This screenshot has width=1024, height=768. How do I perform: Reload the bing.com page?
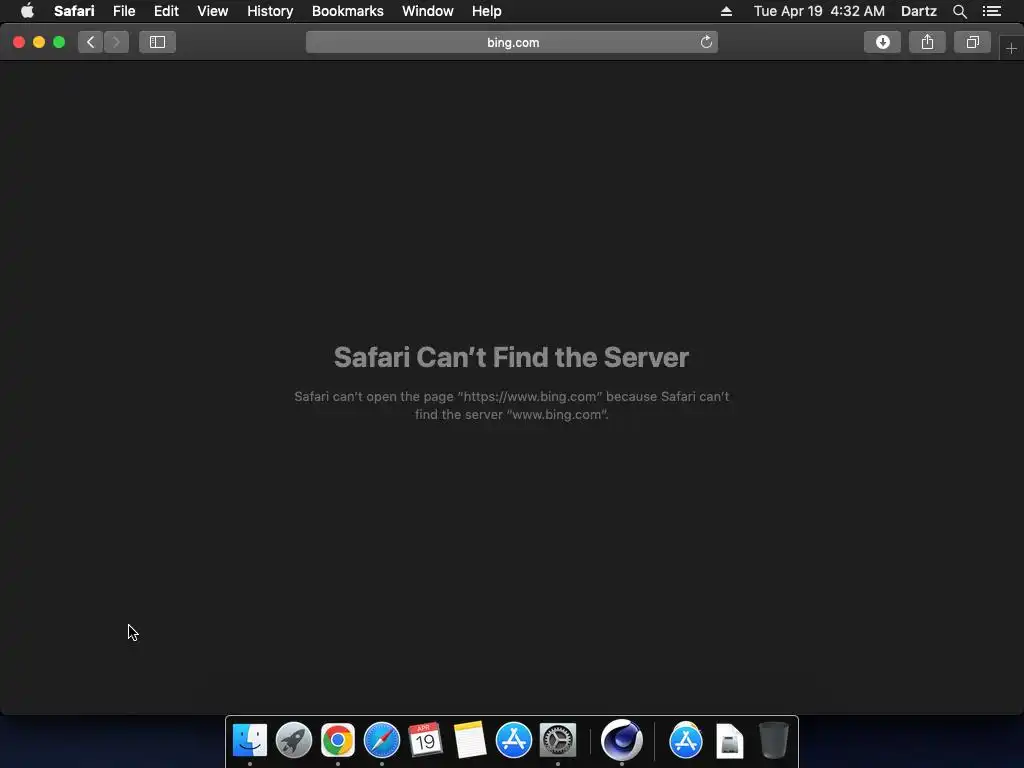(706, 42)
